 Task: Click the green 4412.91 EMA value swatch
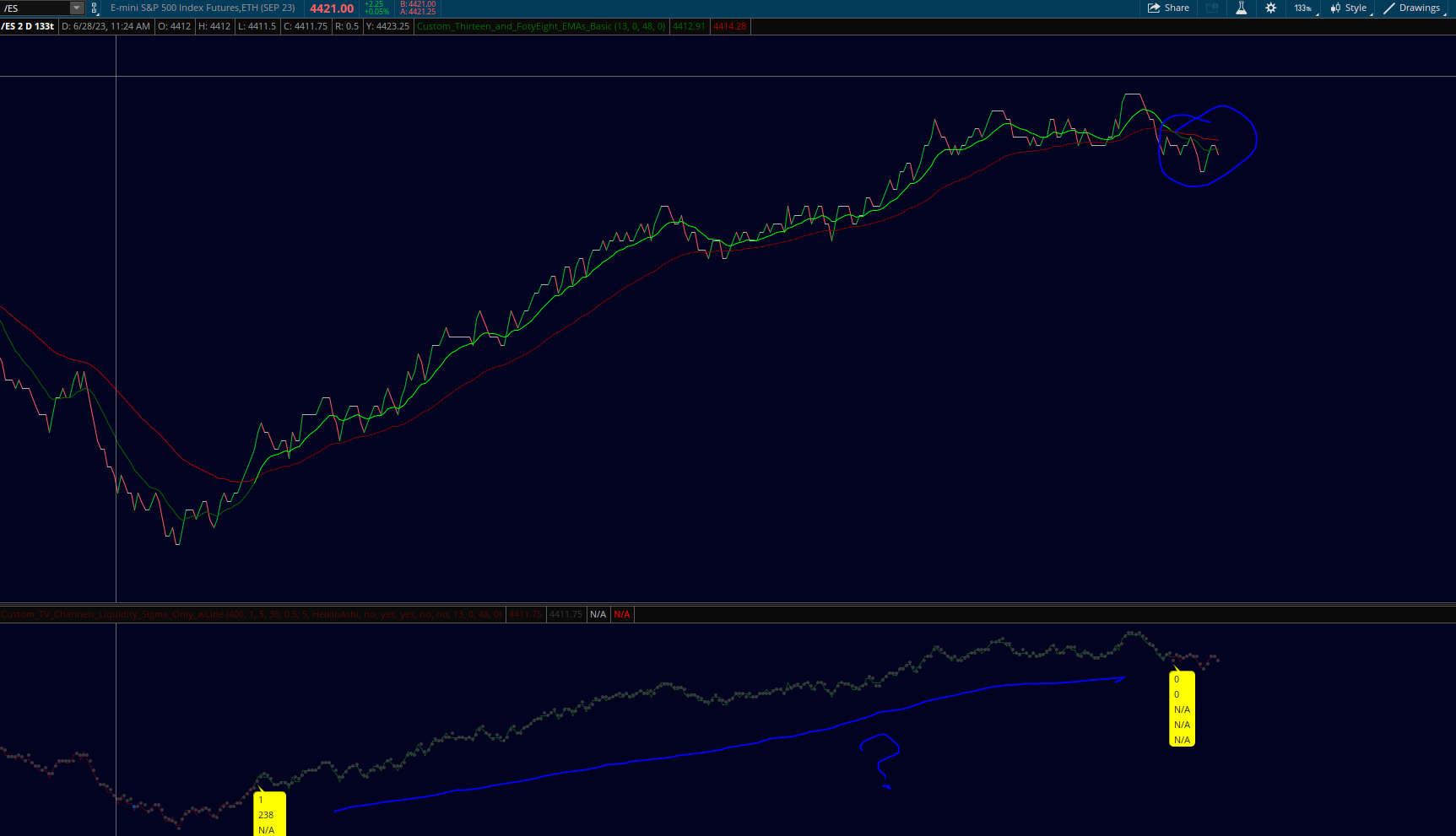689,26
